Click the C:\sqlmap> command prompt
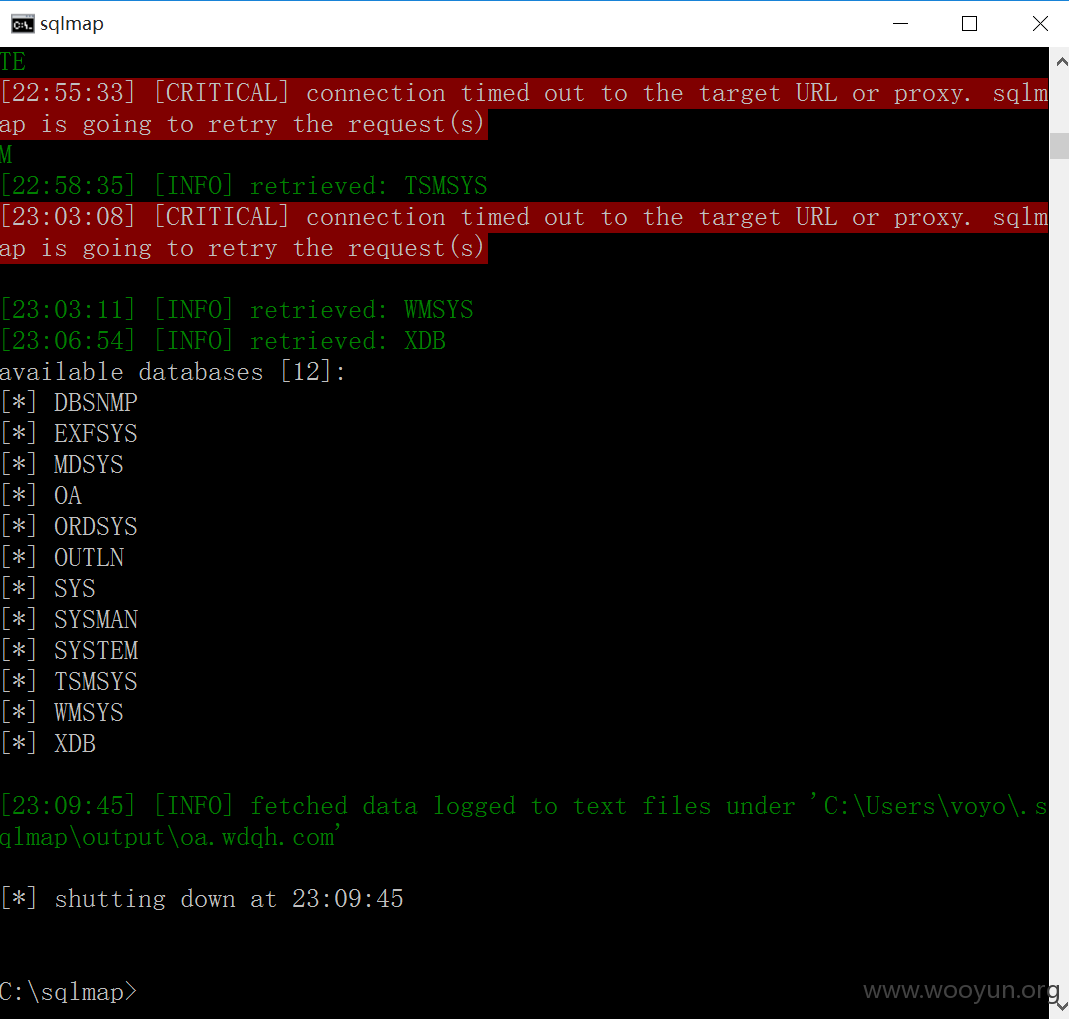1069x1019 pixels. 68,992
